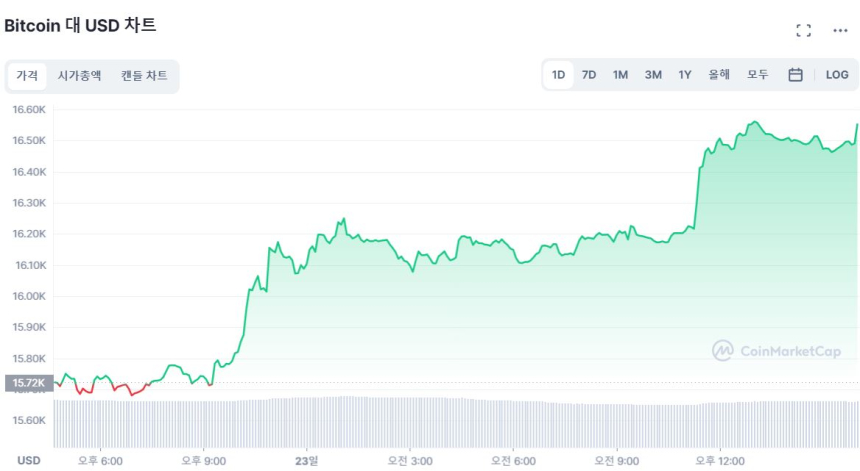860x471 pixels.
Task: Click the 오후 12:00 time axis label
Action: [x=718, y=460]
